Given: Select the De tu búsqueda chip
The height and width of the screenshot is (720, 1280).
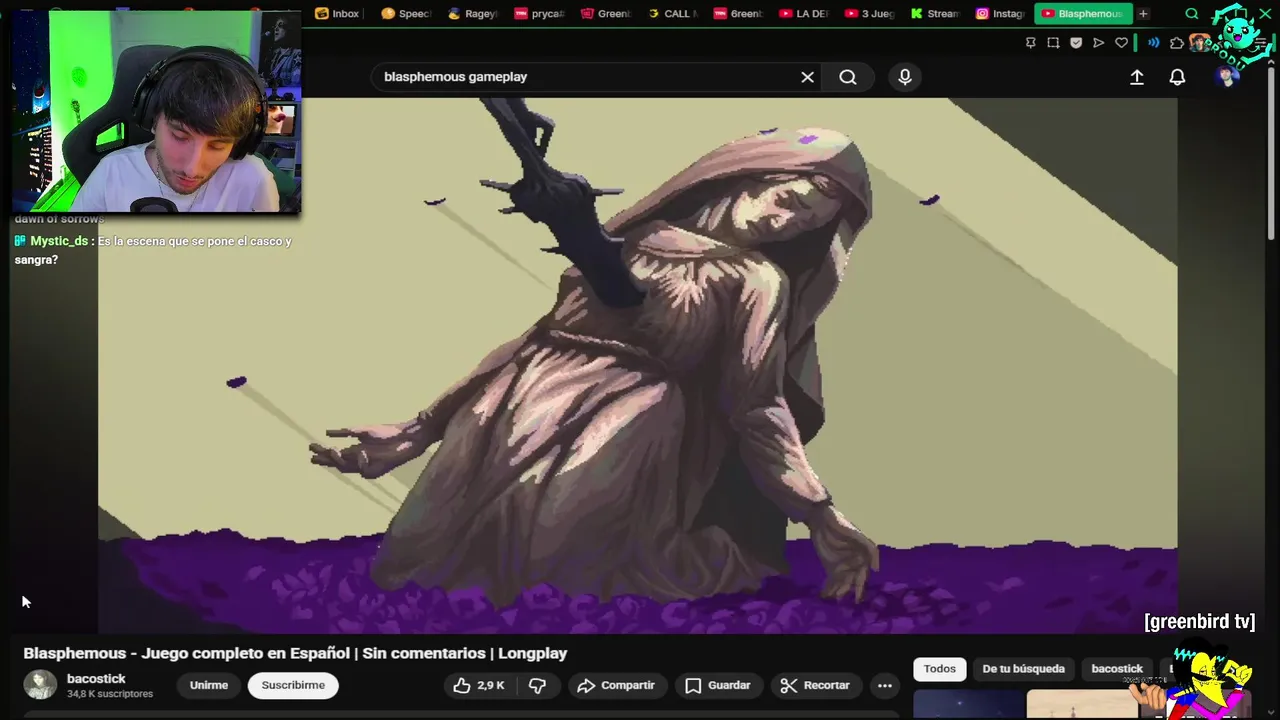Looking at the screenshot, I should tap(1023, 669).
